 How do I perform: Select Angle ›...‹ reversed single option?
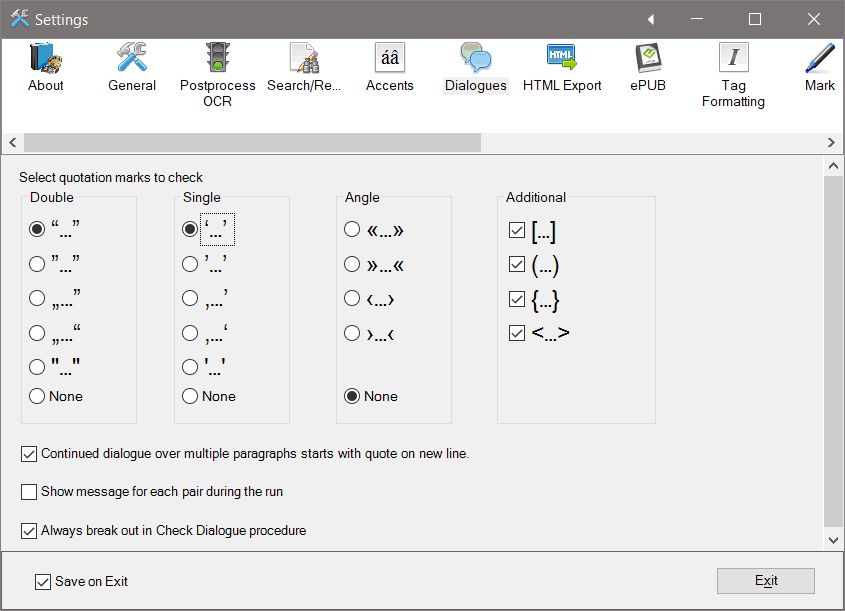pos(352,333)
